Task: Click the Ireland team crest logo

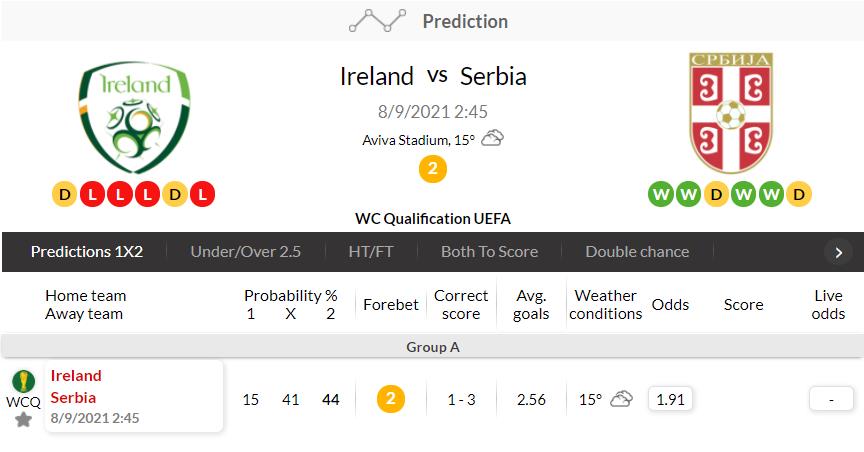Action: 135,117
